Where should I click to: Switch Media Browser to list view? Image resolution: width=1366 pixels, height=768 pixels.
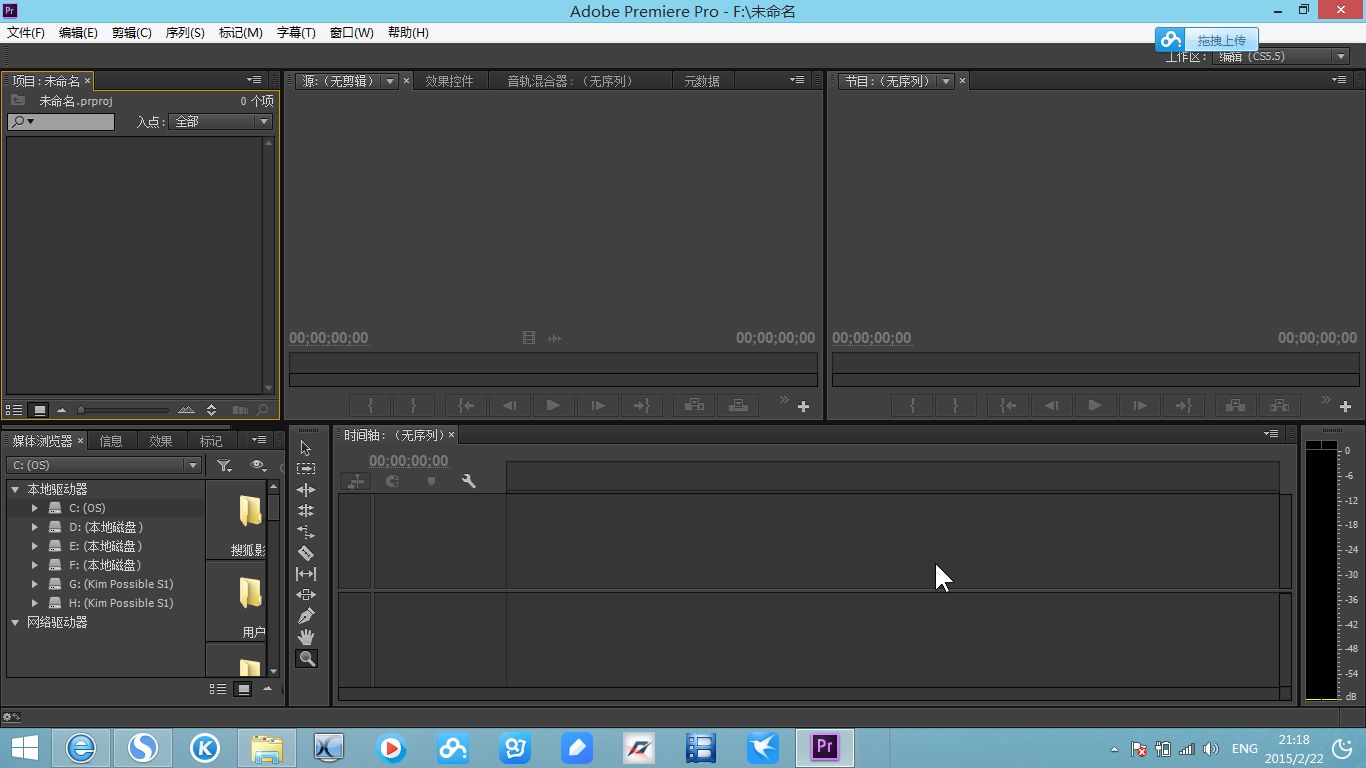click(217, 689)
